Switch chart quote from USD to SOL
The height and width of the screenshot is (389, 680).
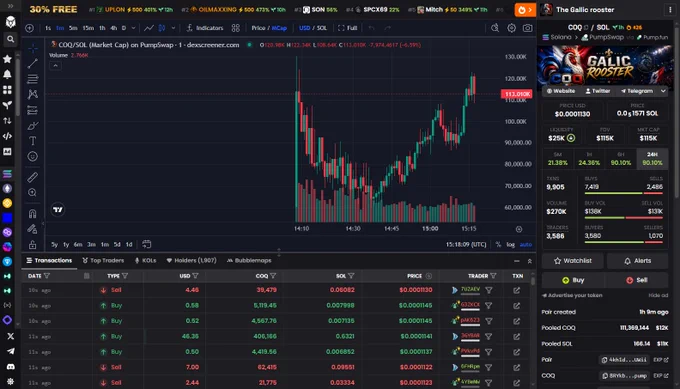321,28
